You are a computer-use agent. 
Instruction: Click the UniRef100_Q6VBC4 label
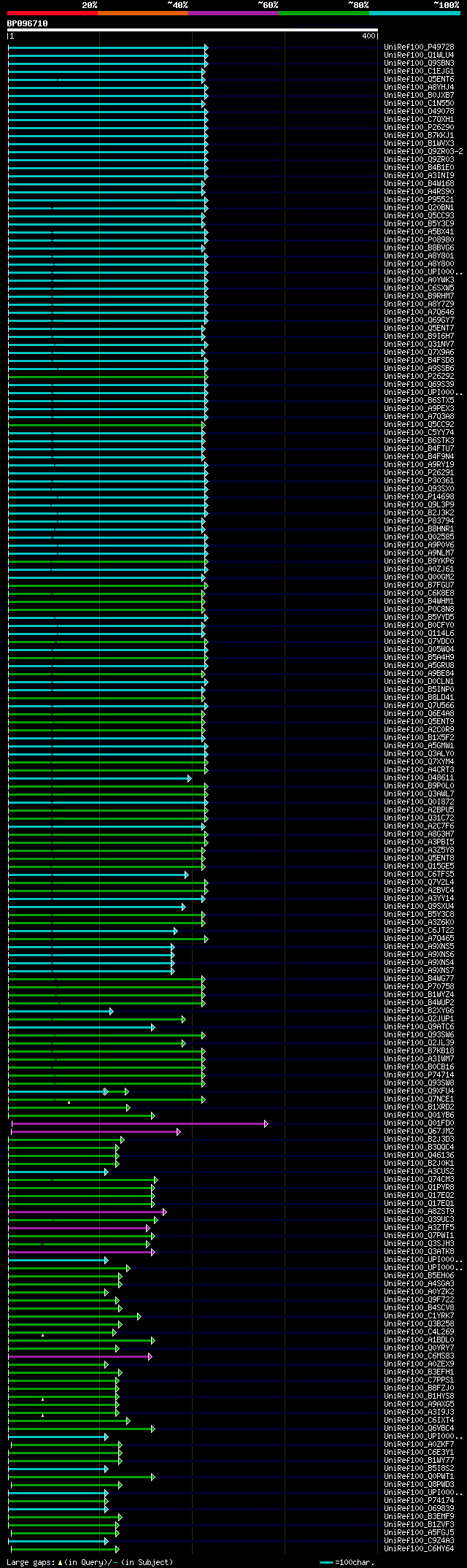point(419,1428)
